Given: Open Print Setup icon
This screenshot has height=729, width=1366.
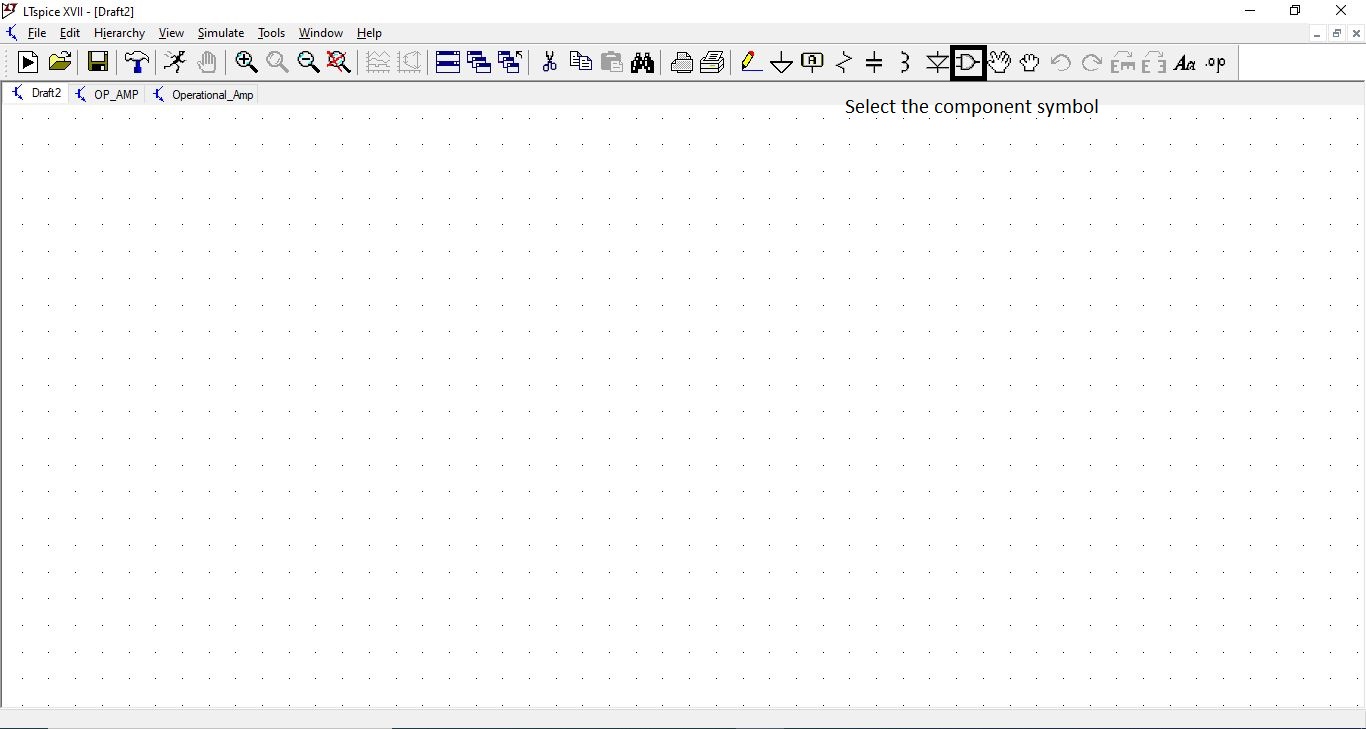Looking at the screenshot, I should 682,63.
